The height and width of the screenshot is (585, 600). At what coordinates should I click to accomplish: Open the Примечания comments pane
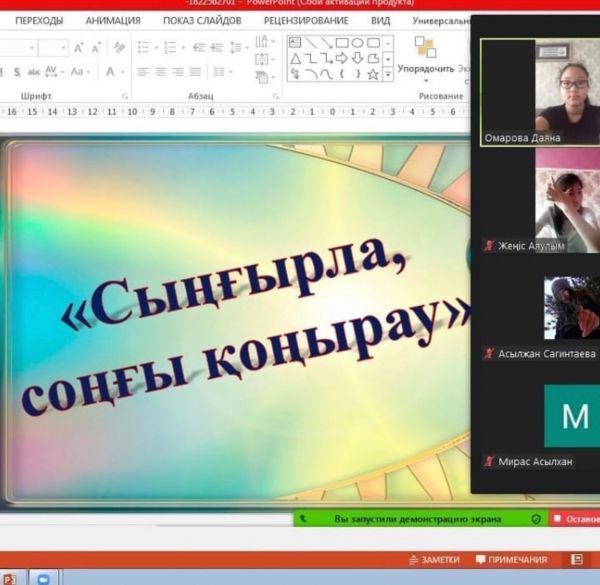(x=511, y=559)
